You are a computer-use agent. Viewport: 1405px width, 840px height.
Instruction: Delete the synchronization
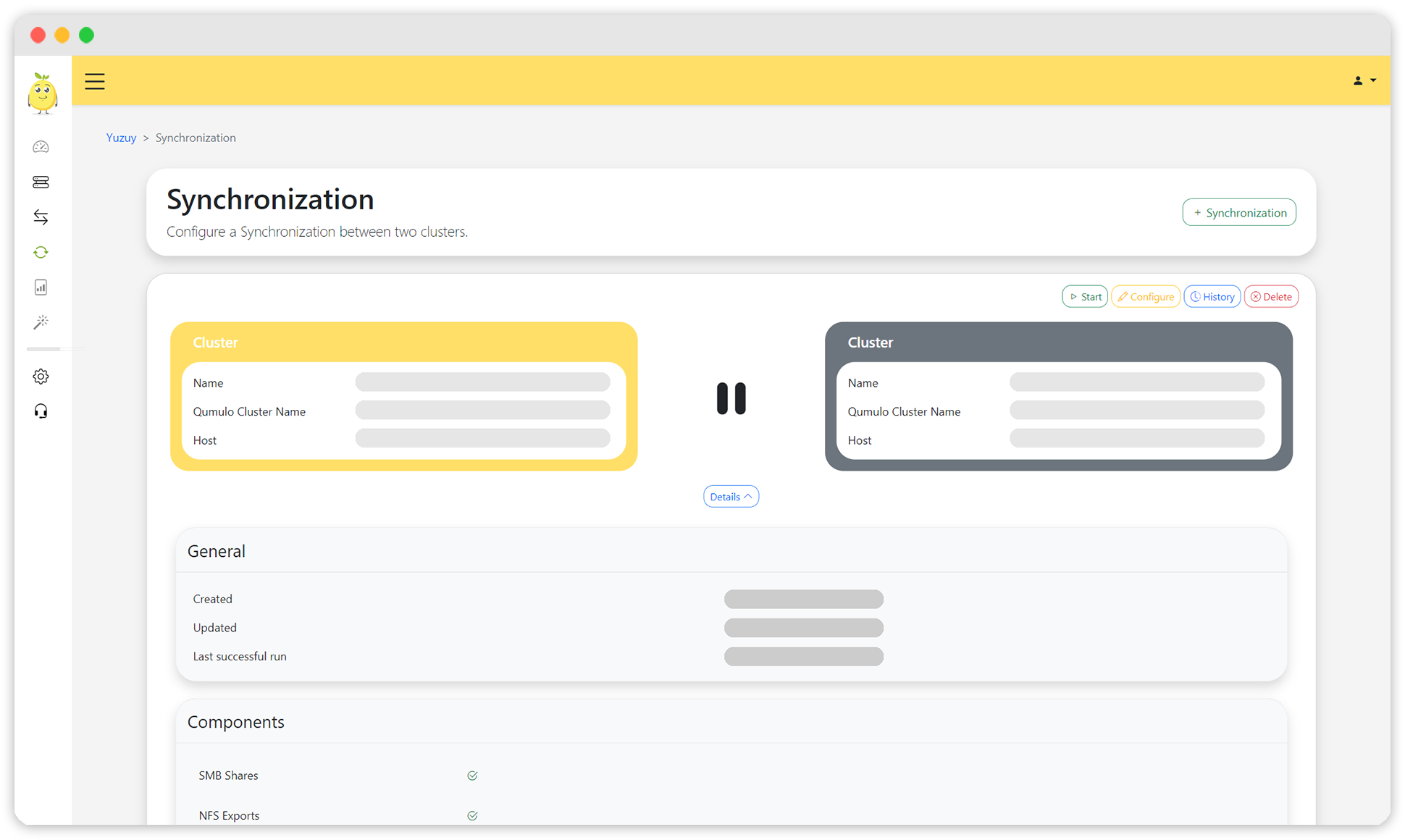click(x=1271, y=297)
